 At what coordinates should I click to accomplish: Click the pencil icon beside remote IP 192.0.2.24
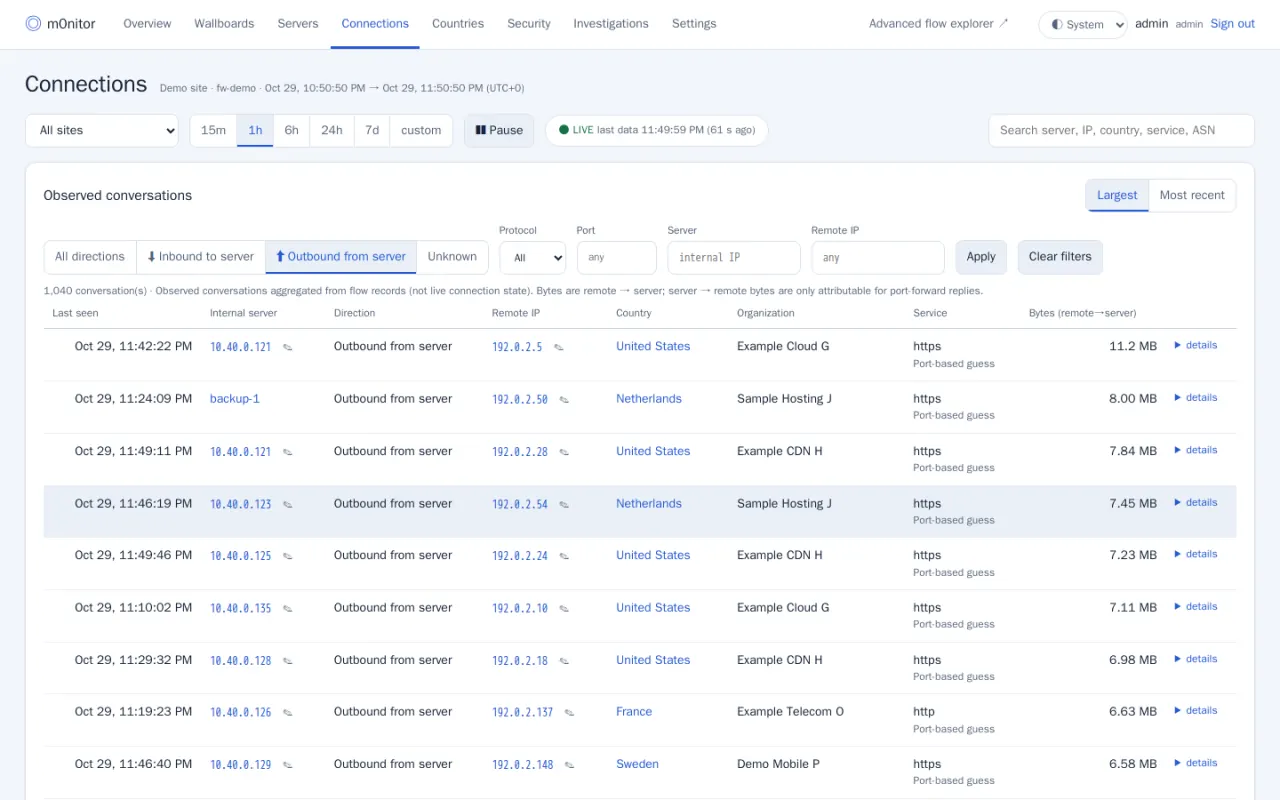click(x=564, y=556)
